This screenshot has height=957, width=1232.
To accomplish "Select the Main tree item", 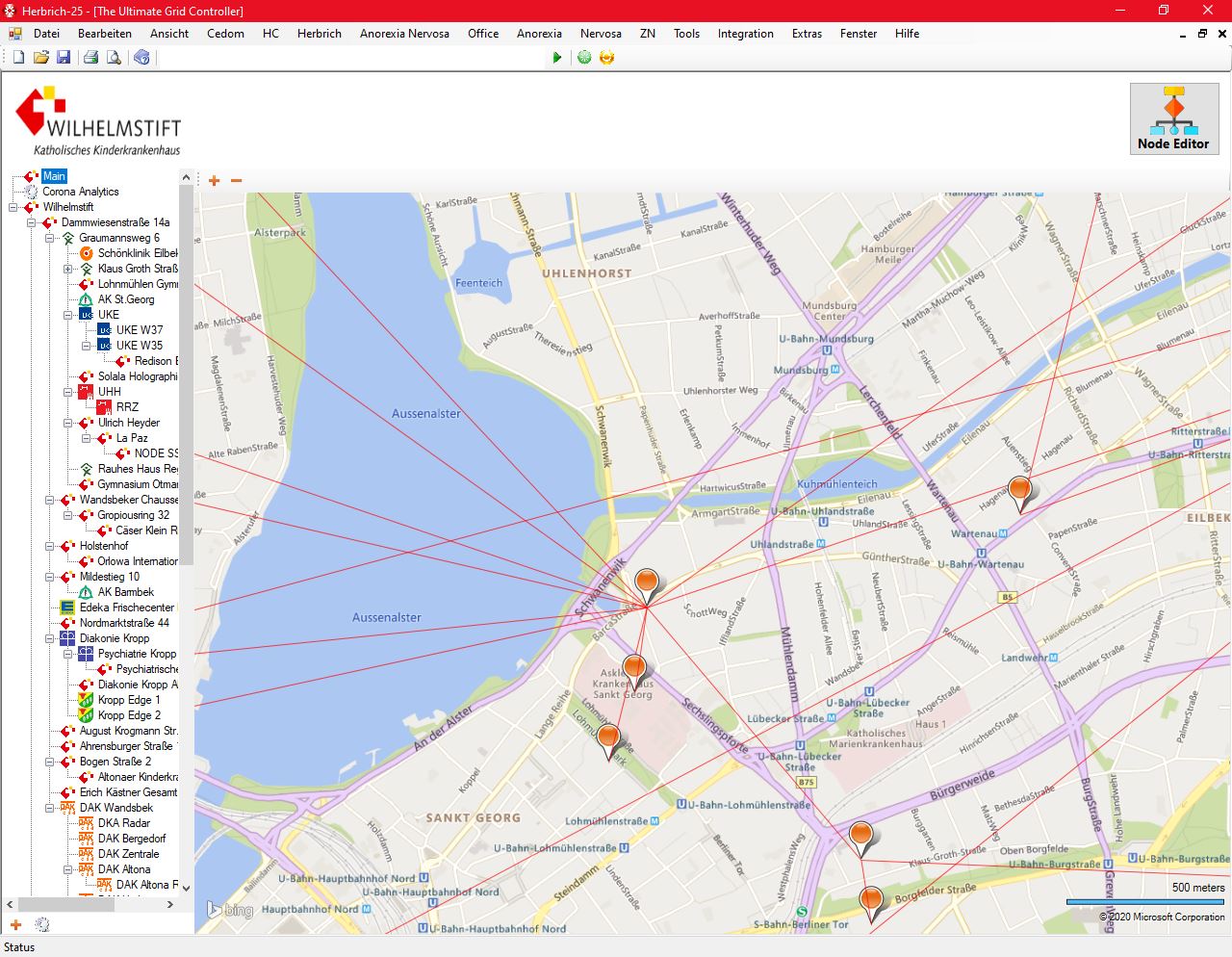I will [x=54, y=176].
